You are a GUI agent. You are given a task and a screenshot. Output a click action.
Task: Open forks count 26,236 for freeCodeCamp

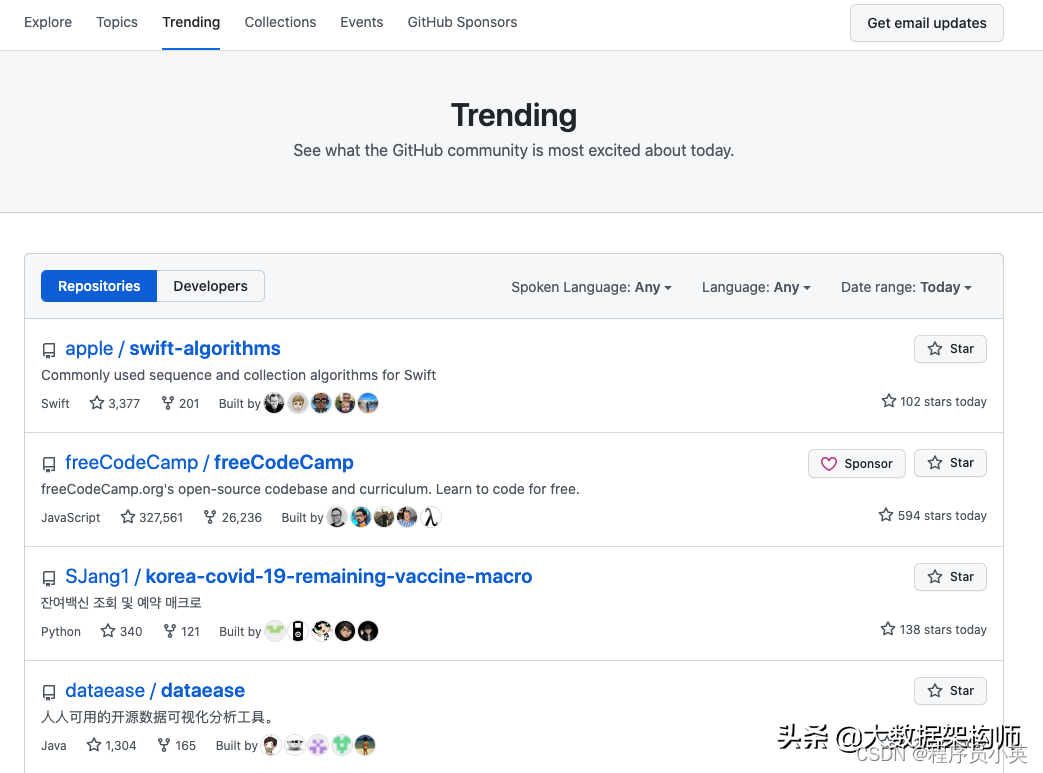[x=233, y=517]
